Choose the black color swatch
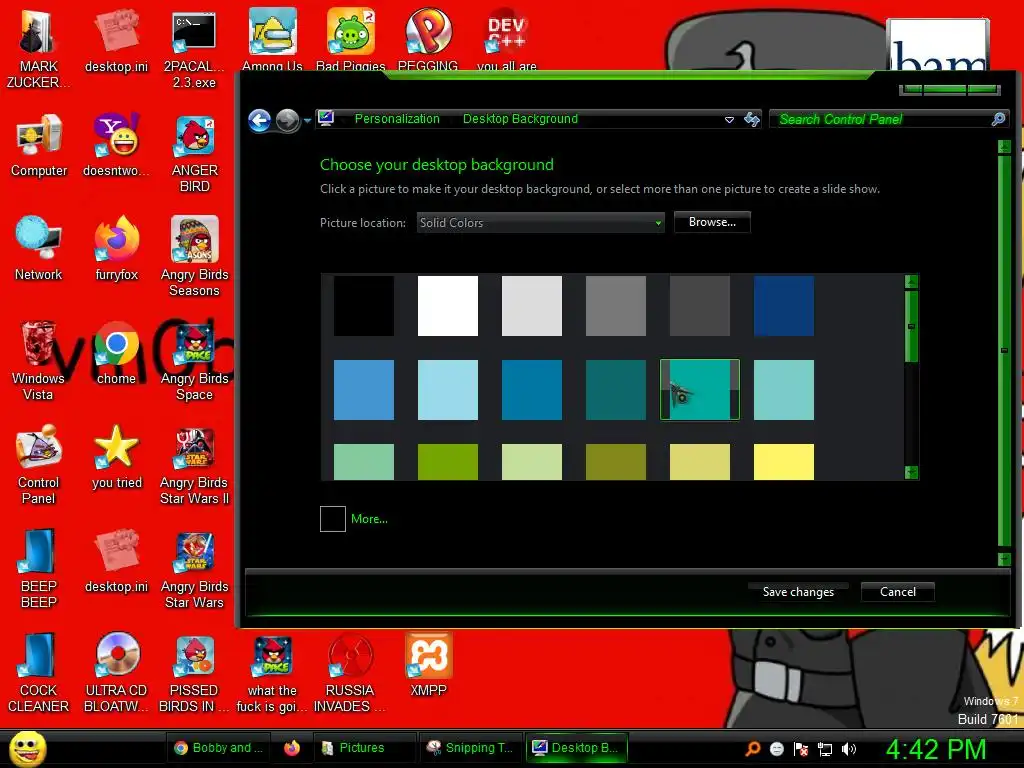The image size is (1024, 768). coord(364,306)
